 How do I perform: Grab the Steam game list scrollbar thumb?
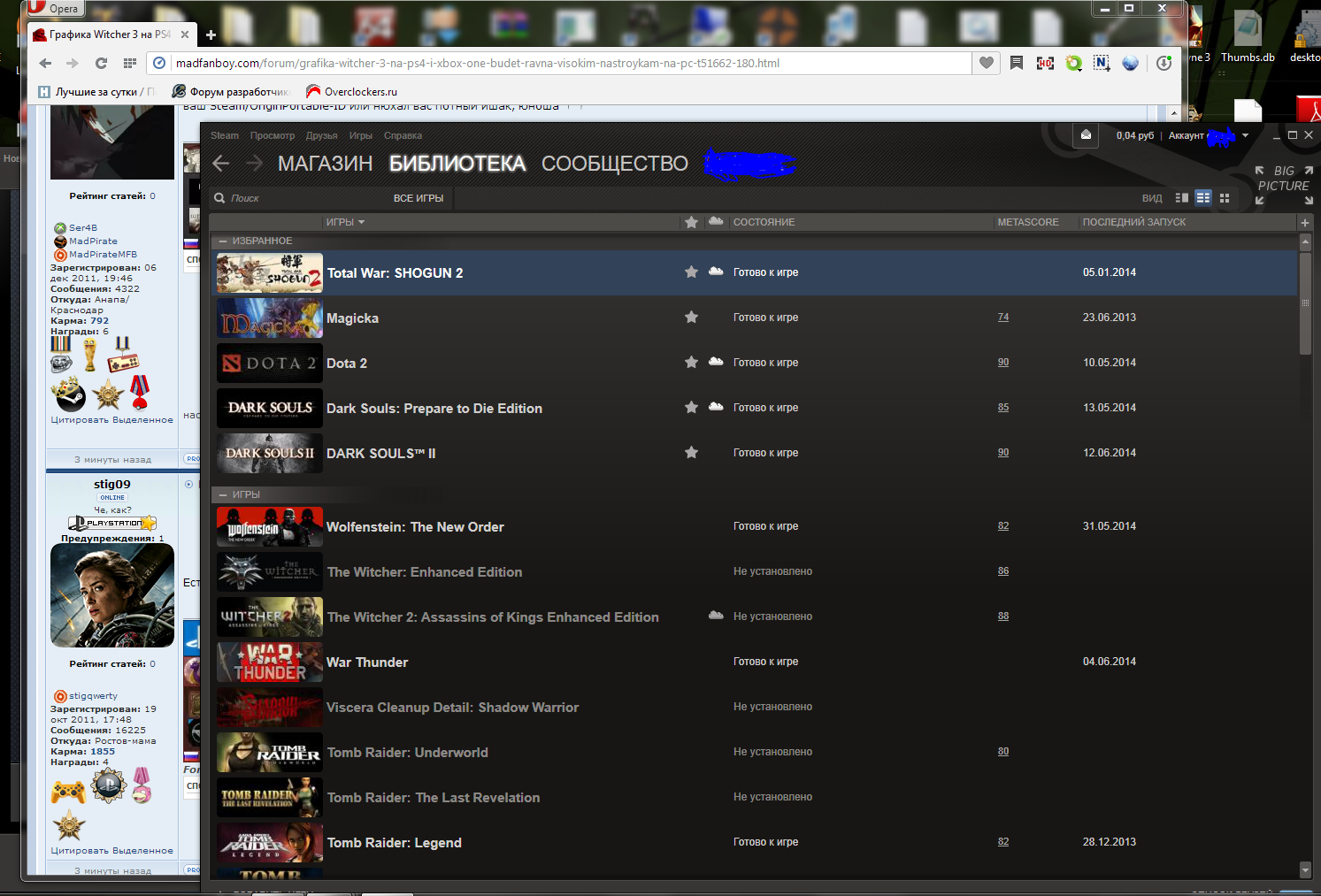click(x=1305, y=304)
